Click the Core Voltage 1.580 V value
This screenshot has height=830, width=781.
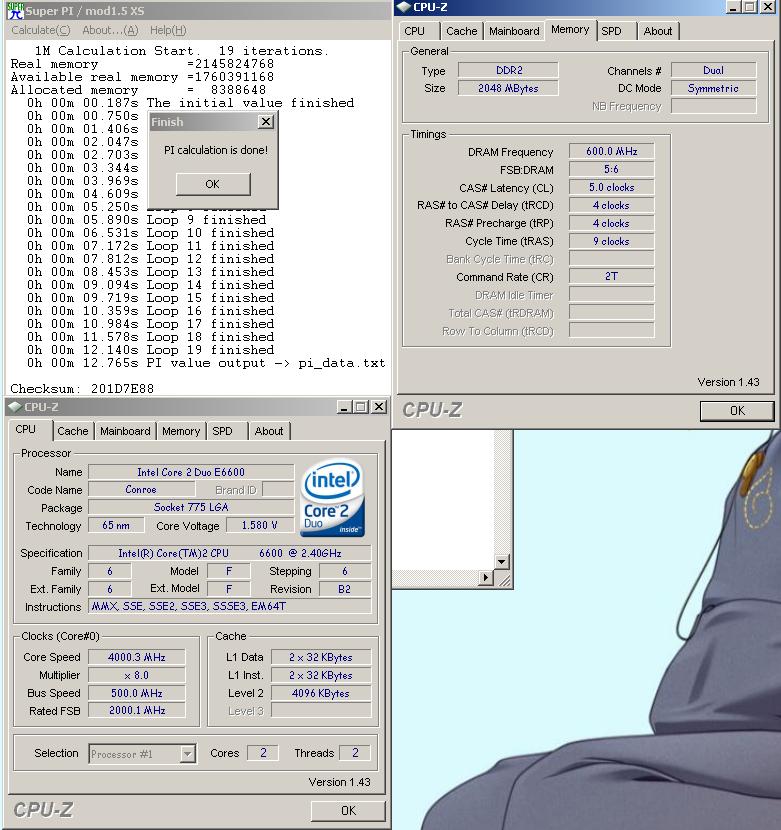pos(259,525)
